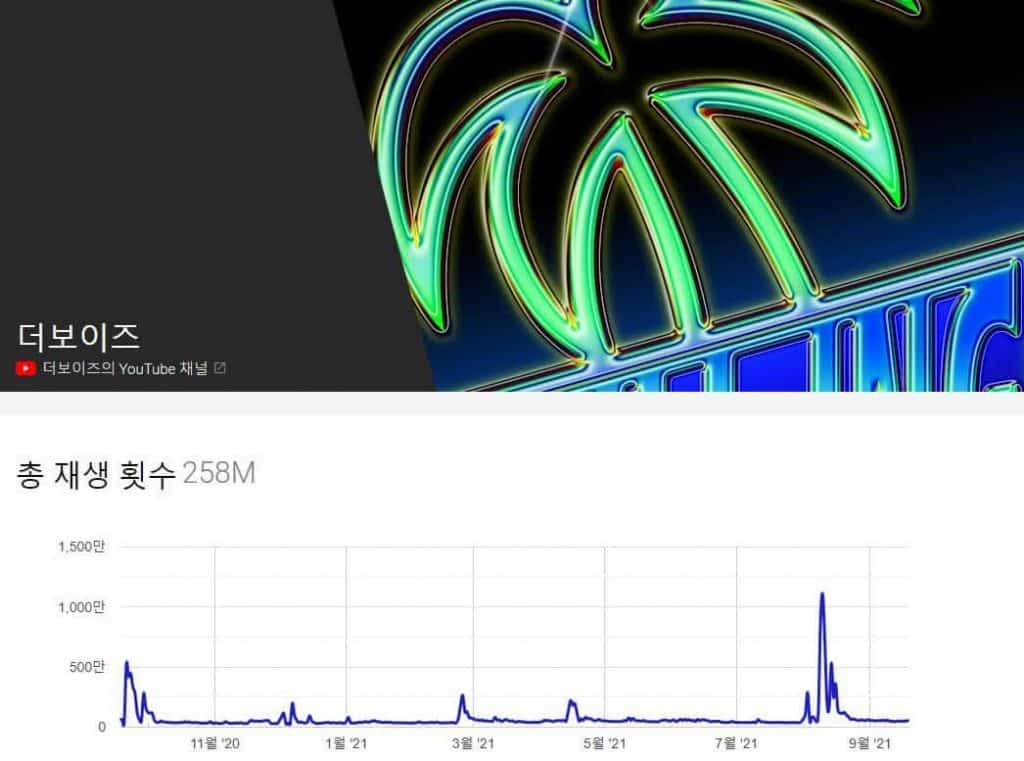Screen dimensions: 1024x761
Task: Click the 1월 '21 x-axis label
Action: click(346, 743)
